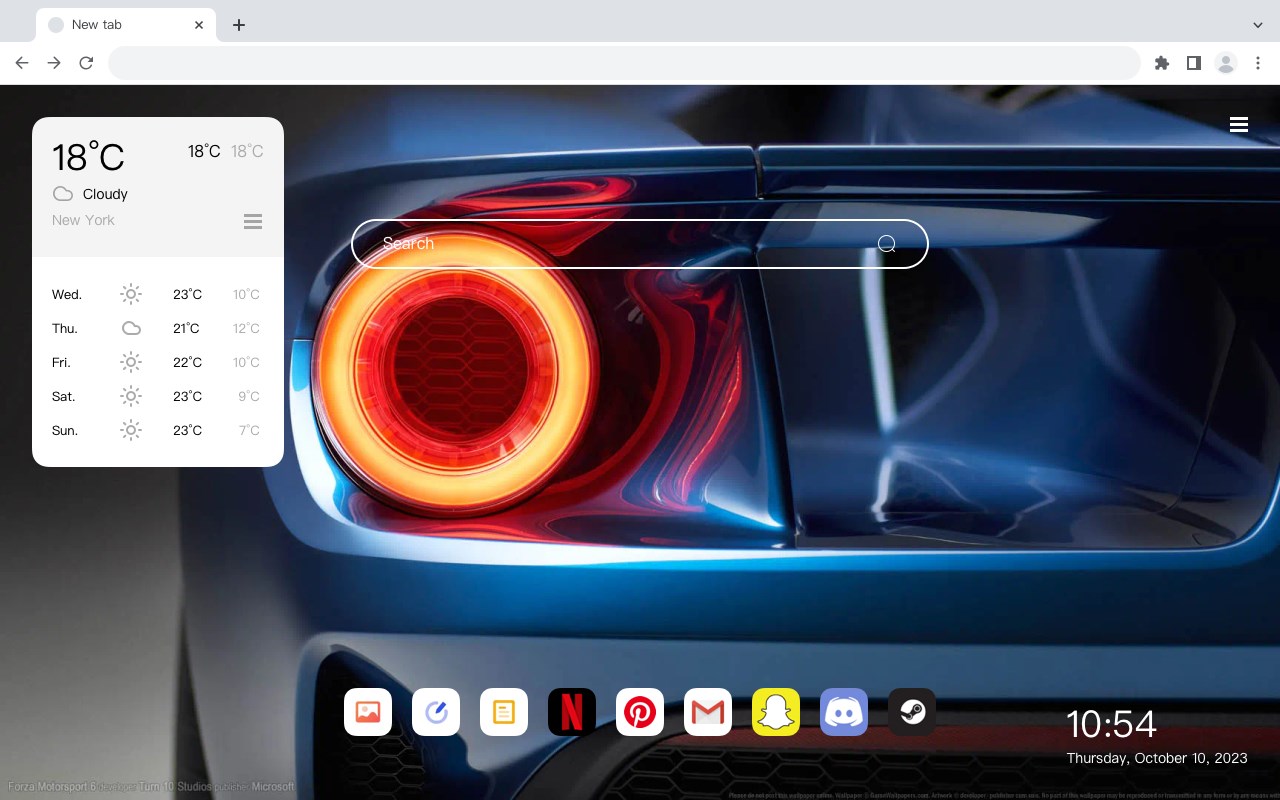Screen dimensions: 1280x800
Task: Click the sun icon in the Sat. row
Action: click(x=131, y=396)
